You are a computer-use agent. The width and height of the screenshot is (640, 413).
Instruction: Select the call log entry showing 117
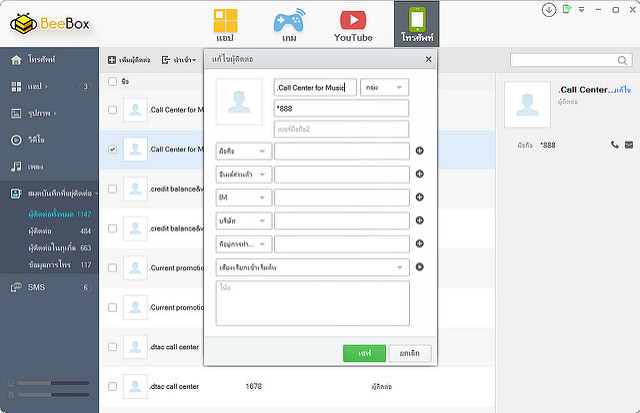[60, 265]
